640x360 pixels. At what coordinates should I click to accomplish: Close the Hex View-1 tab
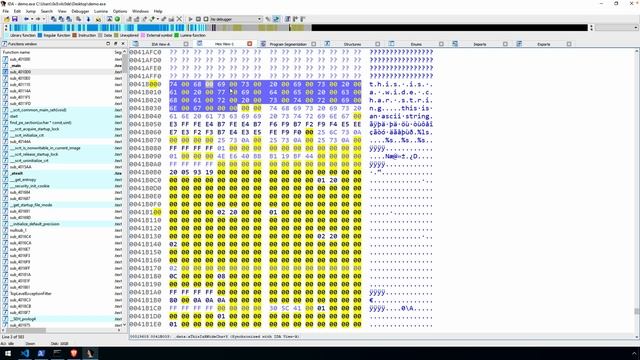pyautogui.click(x=249, y=44)
